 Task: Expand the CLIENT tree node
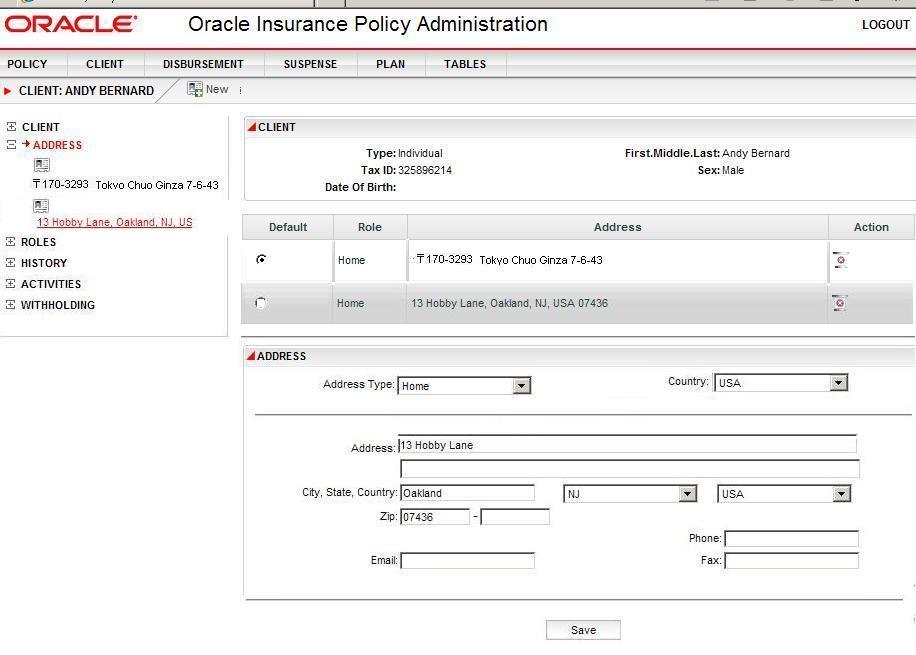click(x=11, y=126)
